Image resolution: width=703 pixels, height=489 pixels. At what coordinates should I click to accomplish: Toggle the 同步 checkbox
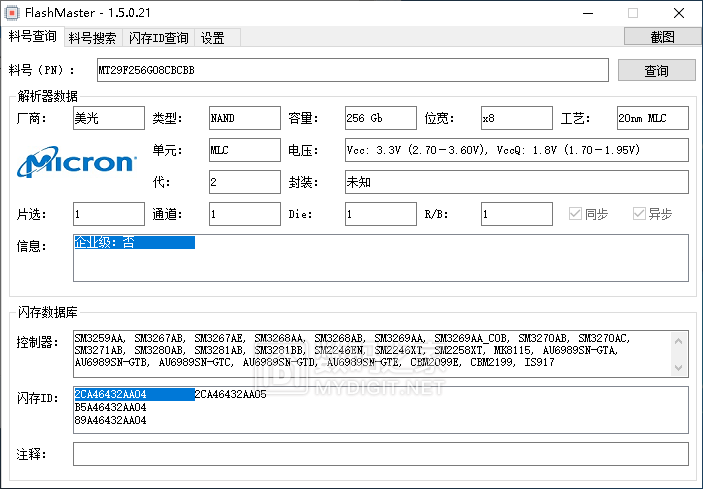point(588,214)
